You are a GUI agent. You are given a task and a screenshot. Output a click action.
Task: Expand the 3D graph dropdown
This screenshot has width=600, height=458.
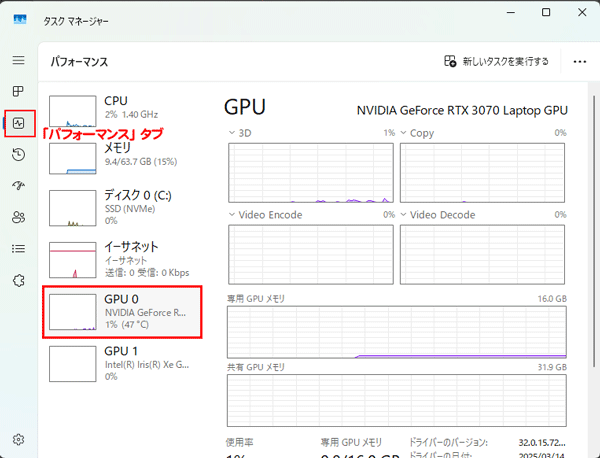[234, 133]
